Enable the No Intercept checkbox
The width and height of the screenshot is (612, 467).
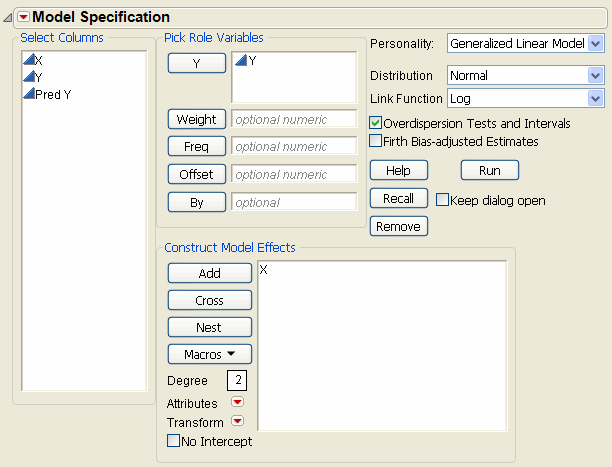point(174,441)
